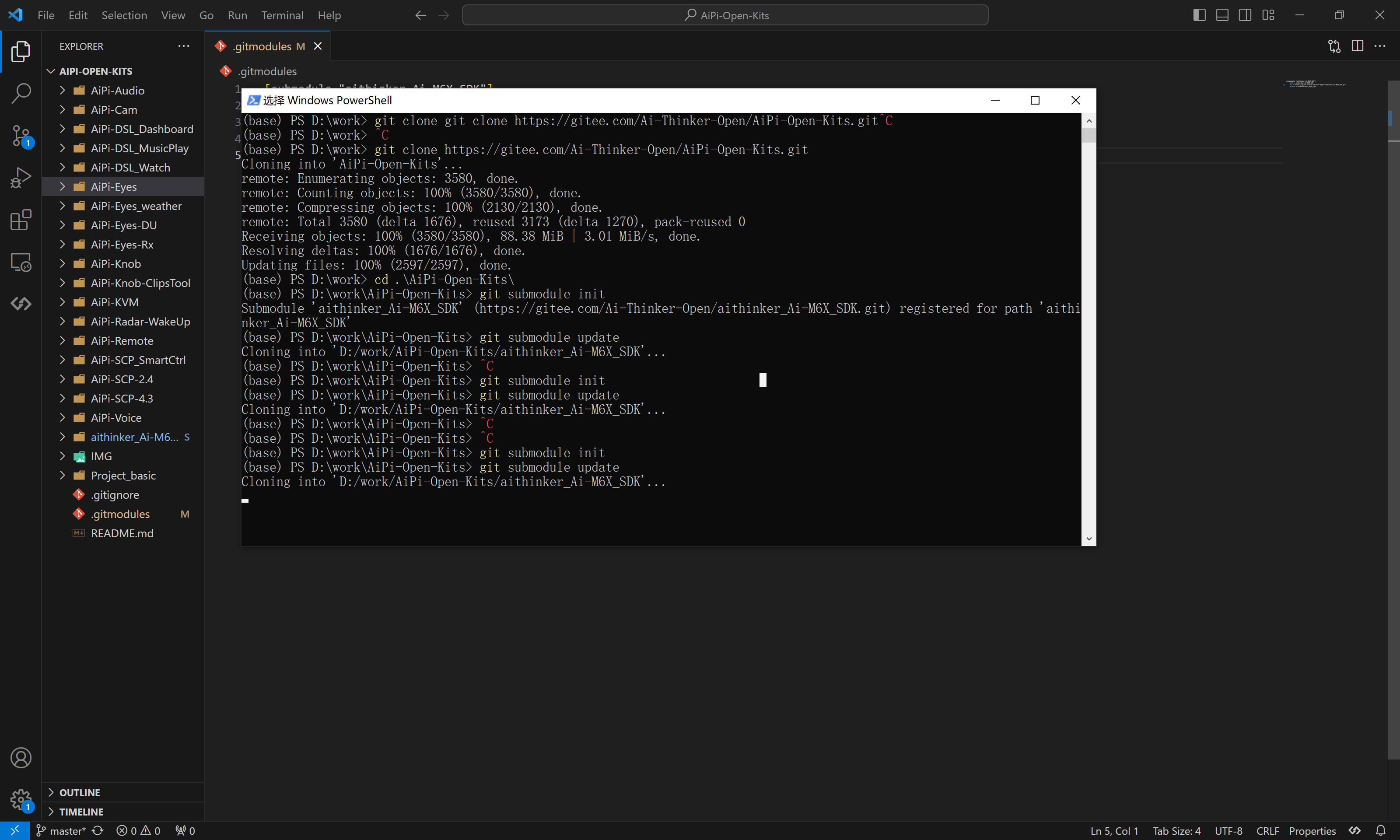Image resolution: width=1400 pixels, height=840 pixels.
Task: Click the PowerShell window title icon
Action: (253, 100)
